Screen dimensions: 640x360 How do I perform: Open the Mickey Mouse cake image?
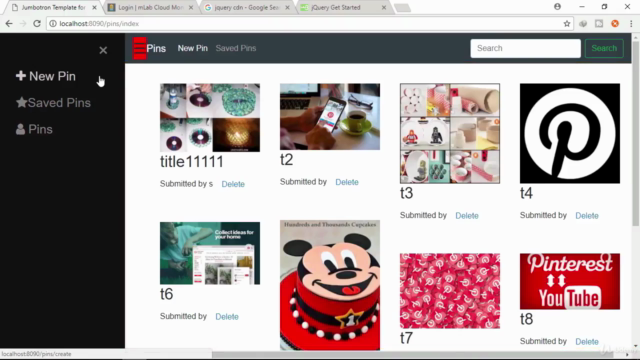330,285
